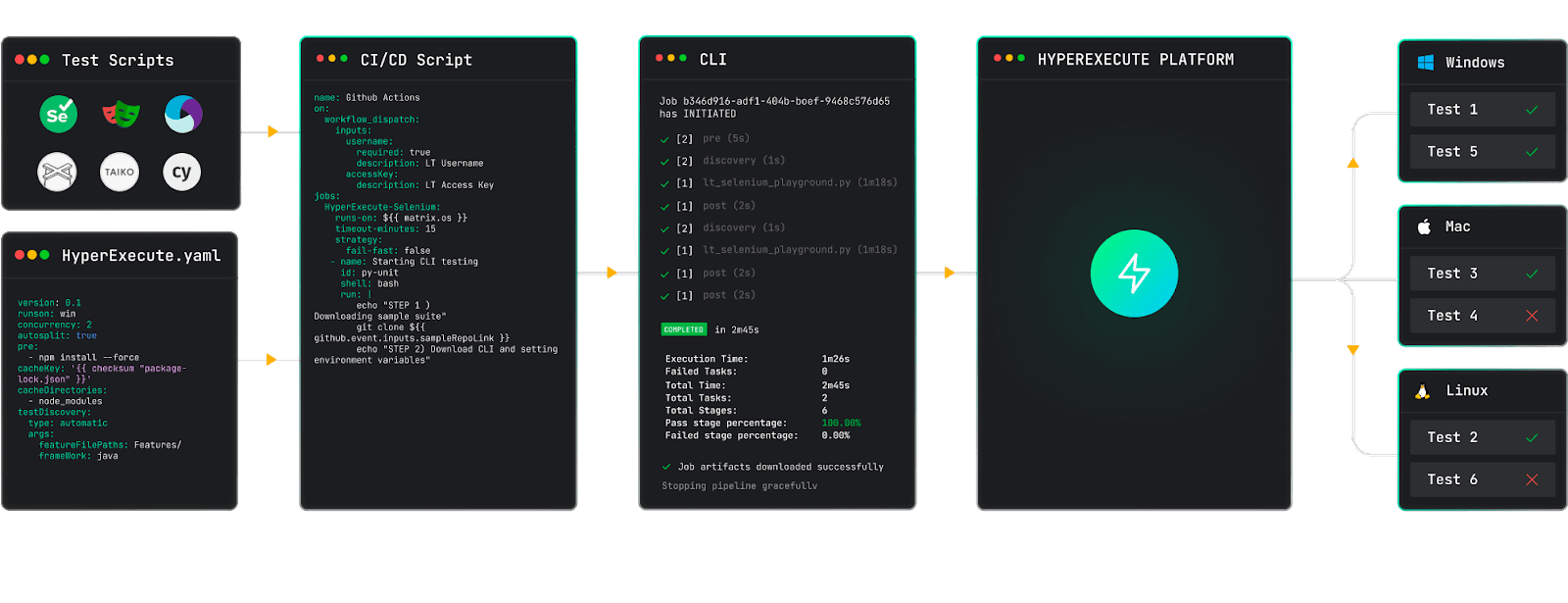Click the Linux penguin icon
The height and width of the screenshot is (603, 1568).
(x=1423, y=391)
